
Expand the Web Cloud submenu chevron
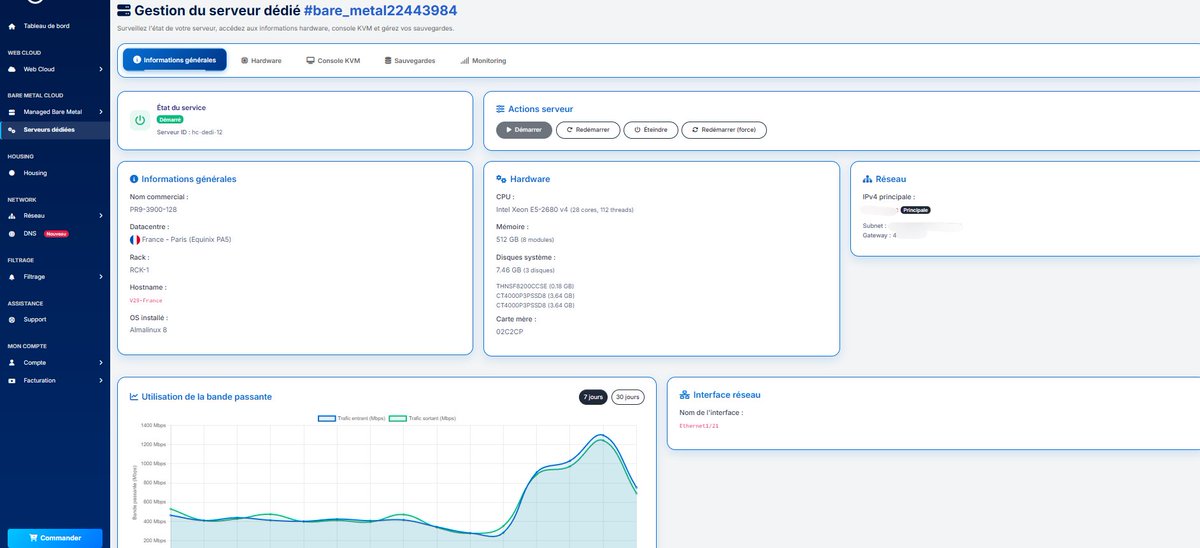pos(101,69)
